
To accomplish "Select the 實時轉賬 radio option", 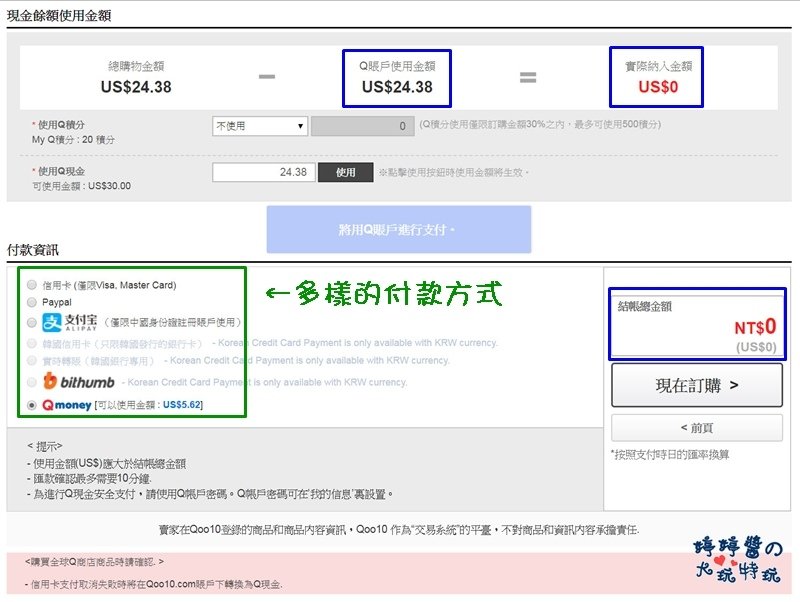I will click(32, 361).
